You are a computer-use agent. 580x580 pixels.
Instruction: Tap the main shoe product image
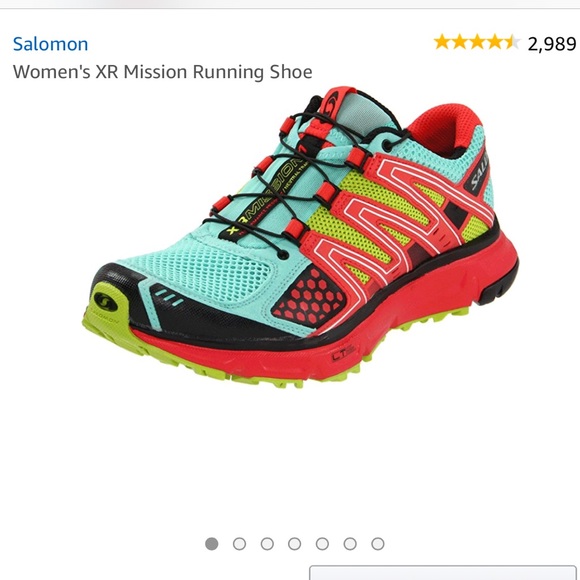coord(300,237)
